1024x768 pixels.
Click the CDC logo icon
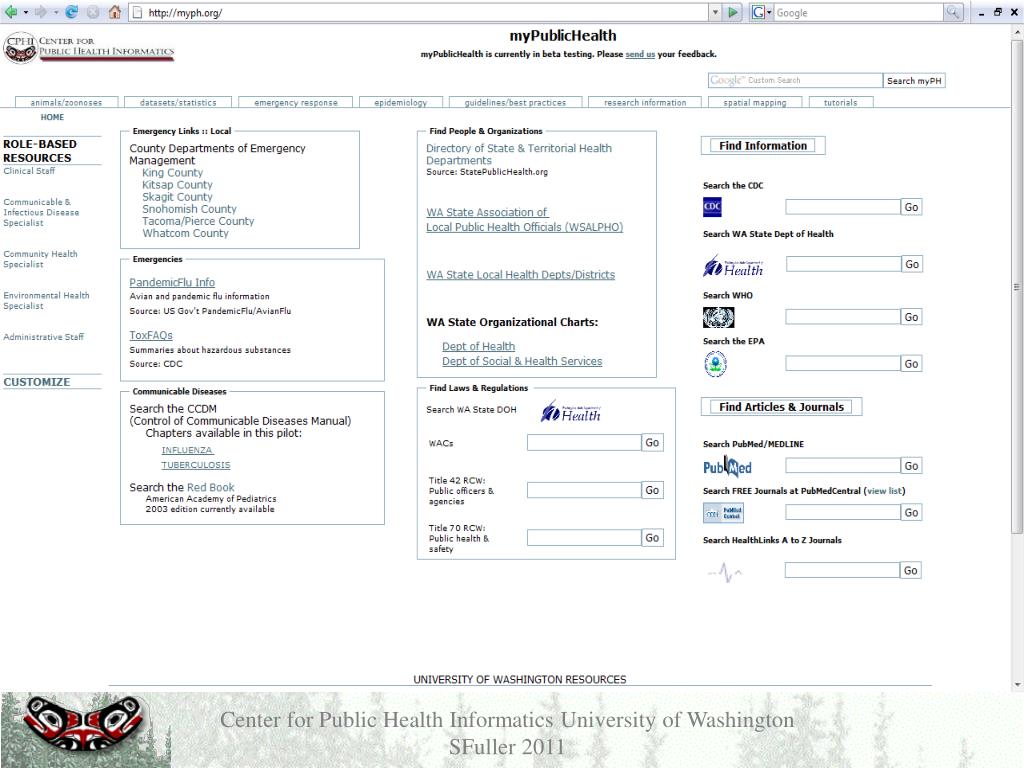(712, 207)
